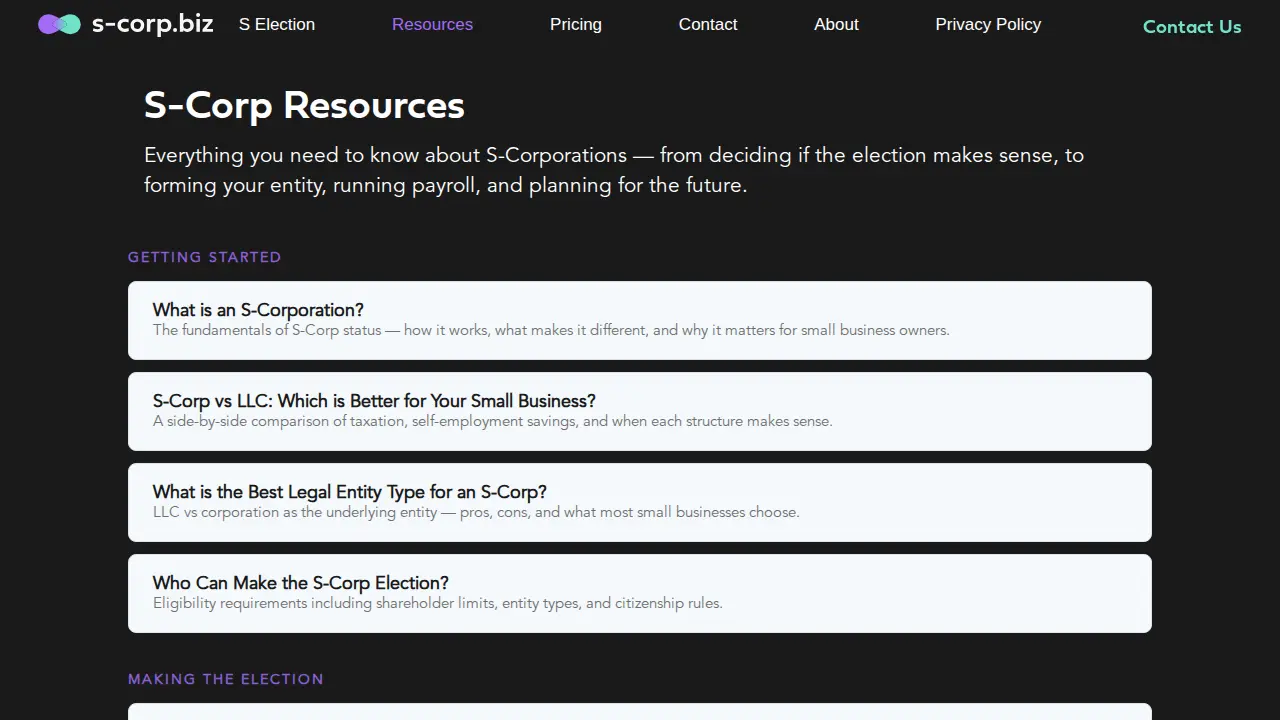This screenshot has width=1280, height=720.
Task: Click the intro paragraph 'Everything you need to know'
Action: (614, 170)
